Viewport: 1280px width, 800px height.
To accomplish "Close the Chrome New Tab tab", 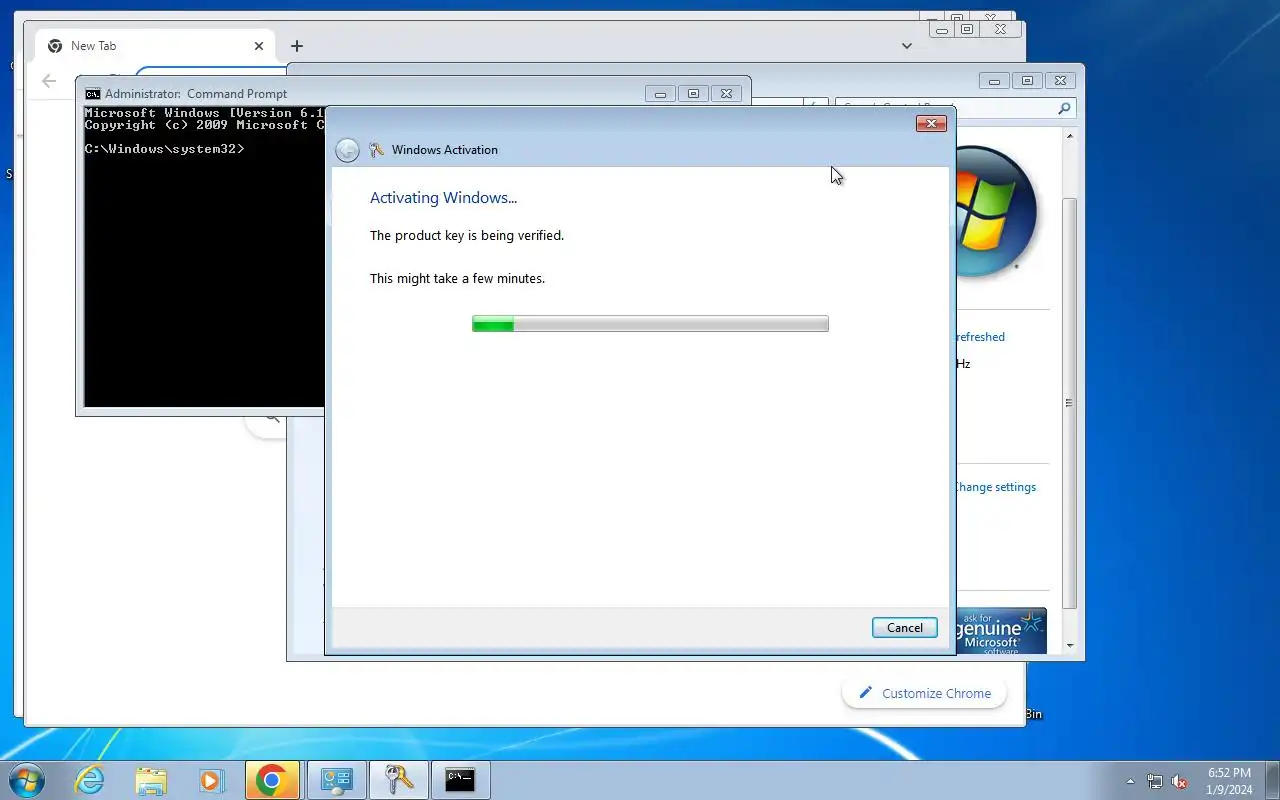I will coord(259,46).
